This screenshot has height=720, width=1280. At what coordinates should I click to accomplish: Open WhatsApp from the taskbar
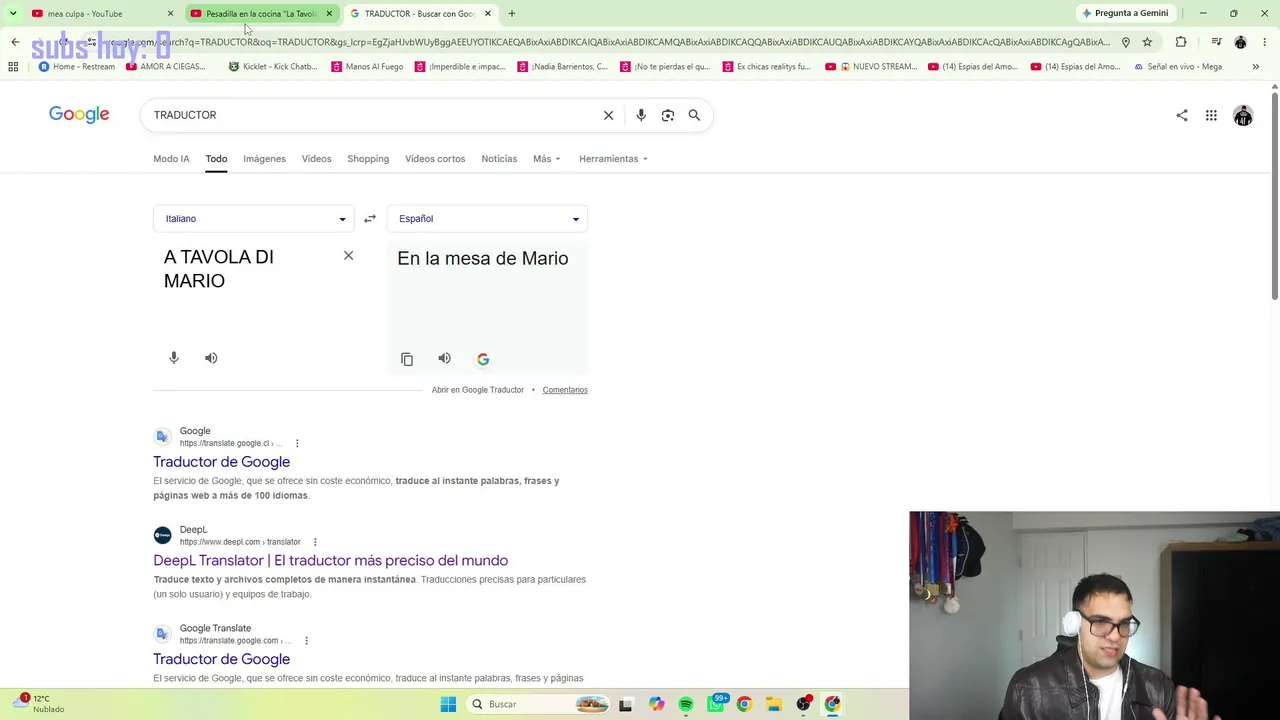[x=716, y=704]
